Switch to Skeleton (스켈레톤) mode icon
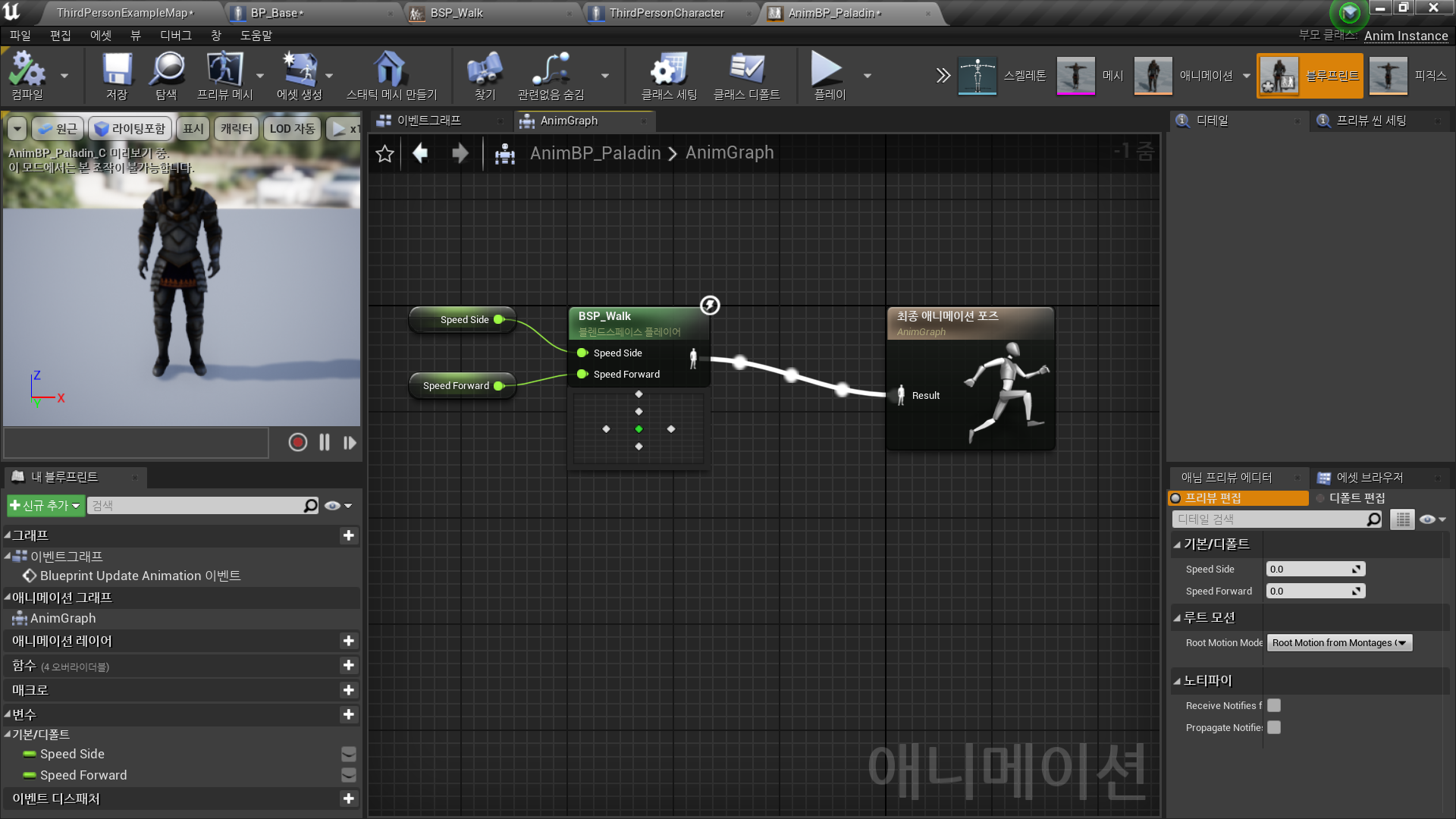 pyautogui.click(x=977, y=75)
